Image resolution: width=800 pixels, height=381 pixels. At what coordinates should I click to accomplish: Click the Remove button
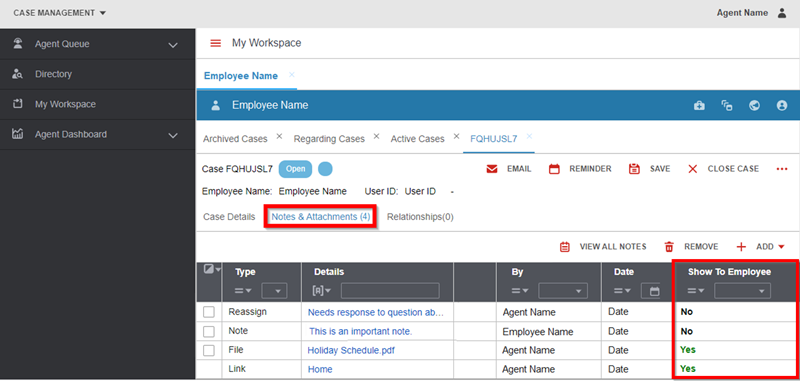coord(691,247)
